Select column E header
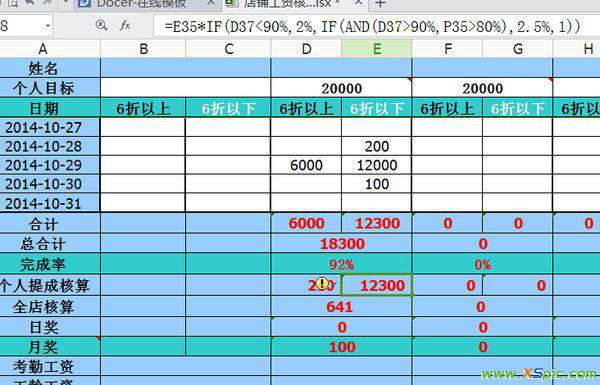This screenshot has width=600, height=385. 377,49
